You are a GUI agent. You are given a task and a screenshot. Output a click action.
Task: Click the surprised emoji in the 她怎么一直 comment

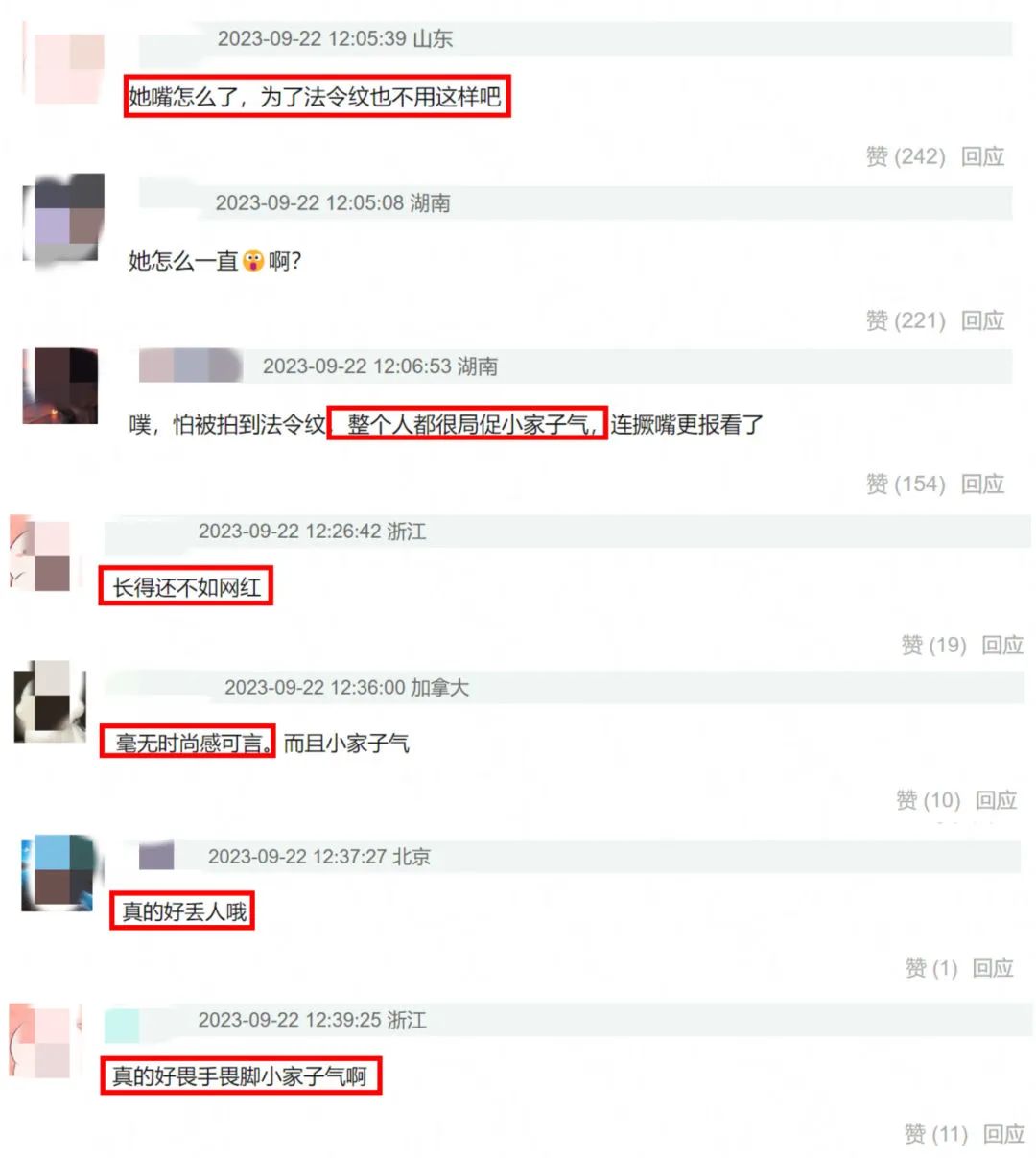(x=253, y=261)
